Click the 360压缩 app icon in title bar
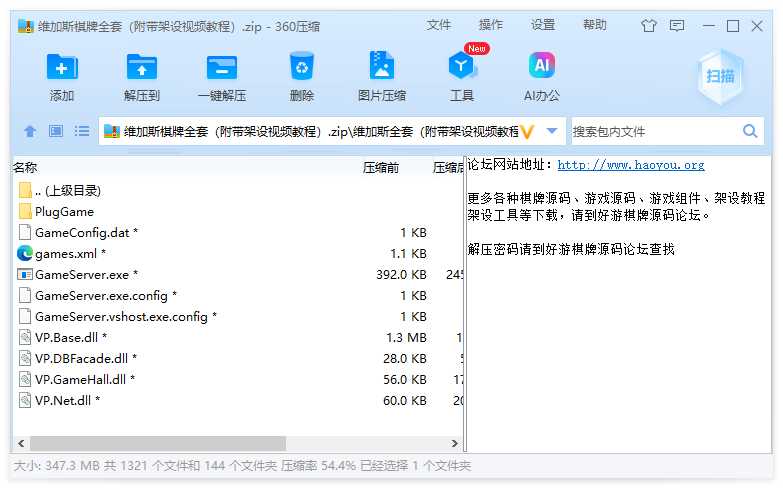This screenshot has height=488, width=783. click(25, 26)
